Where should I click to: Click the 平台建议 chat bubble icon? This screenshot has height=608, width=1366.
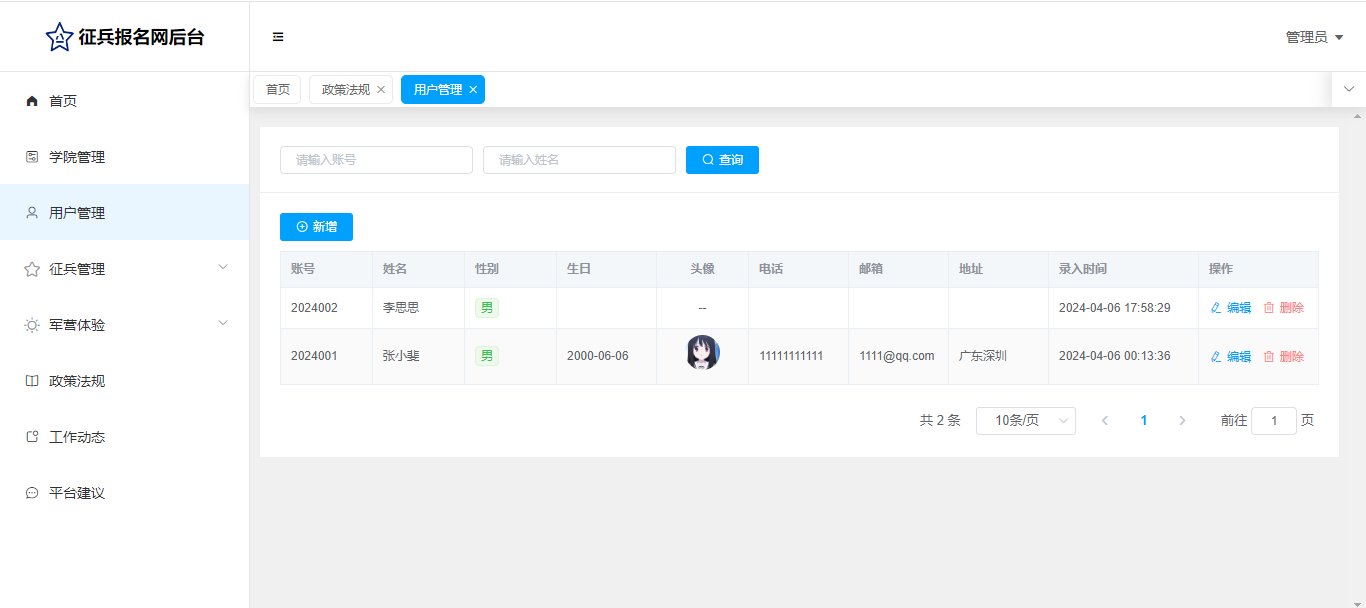pos(32,493)
